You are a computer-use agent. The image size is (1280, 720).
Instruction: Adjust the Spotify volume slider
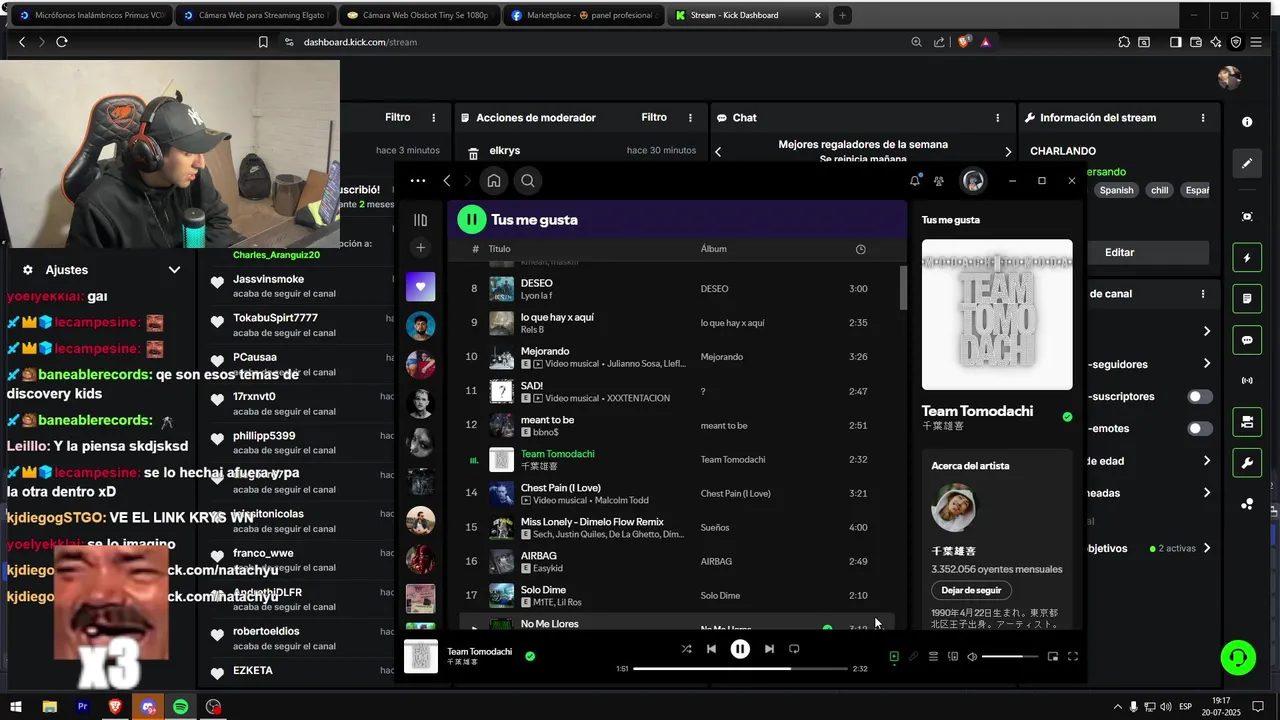click(x=1009, y=657)
